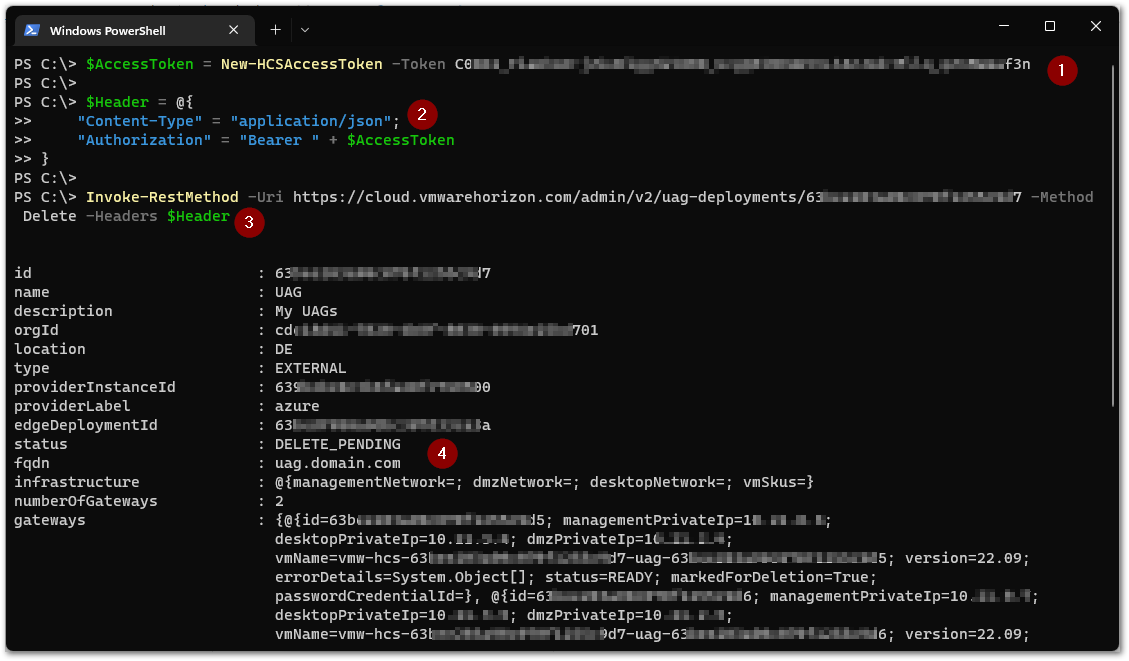Close the Windows PowerShell tab
The height and width of the screenshot is (661, 1129).
[x=233, y=30]
